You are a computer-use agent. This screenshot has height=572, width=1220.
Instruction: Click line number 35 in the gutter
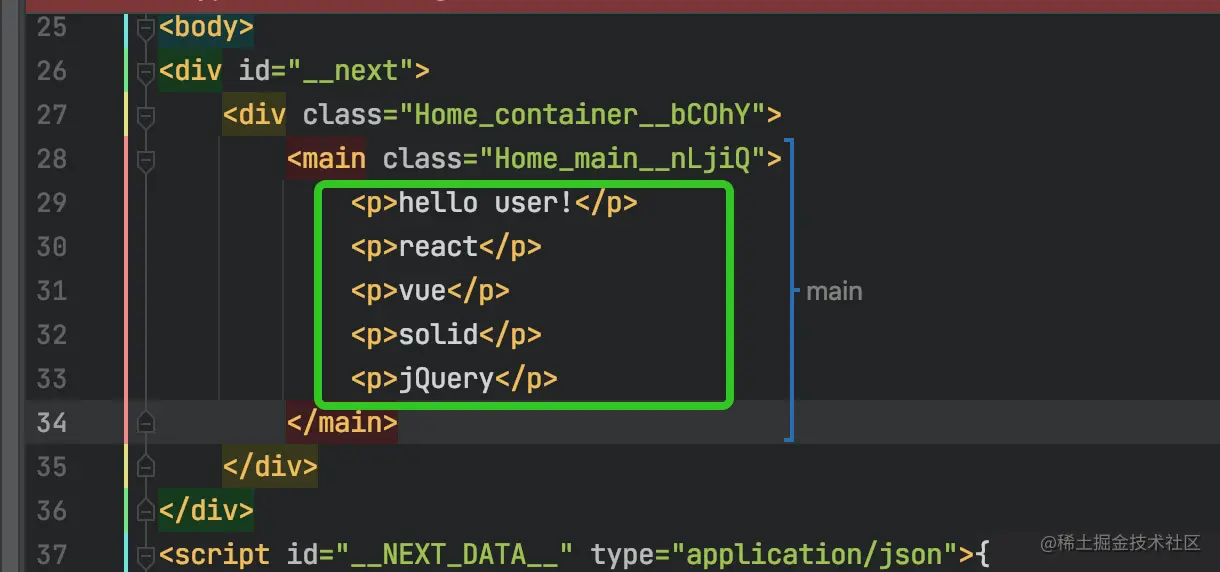coord(51,467)
